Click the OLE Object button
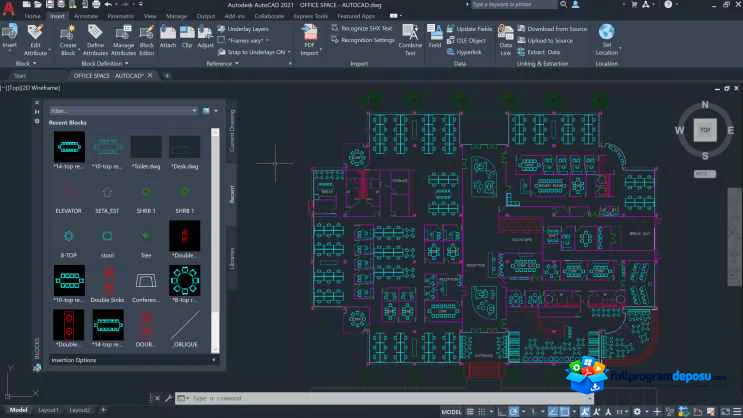Image resolution: width=743 pixels, height=418 pixels. pyautogui.click(x=466, y=40)
